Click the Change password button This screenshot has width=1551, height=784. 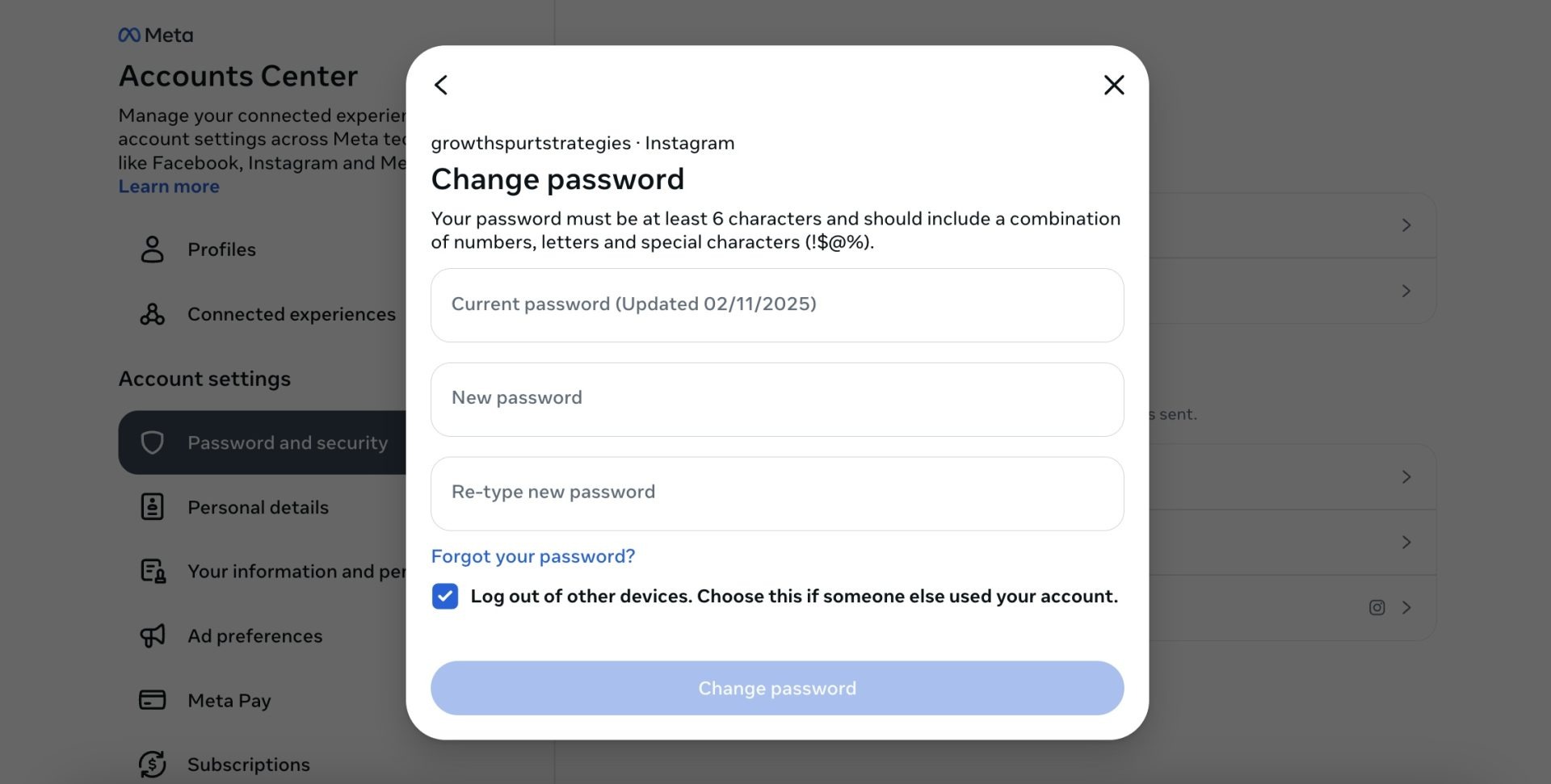(777, 688)
